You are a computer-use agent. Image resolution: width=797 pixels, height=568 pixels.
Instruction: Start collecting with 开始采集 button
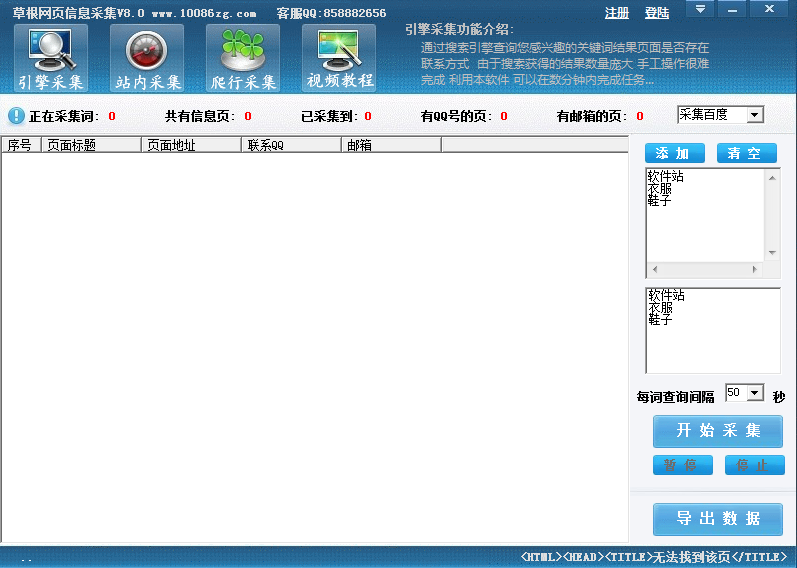(x=717, y=431)
